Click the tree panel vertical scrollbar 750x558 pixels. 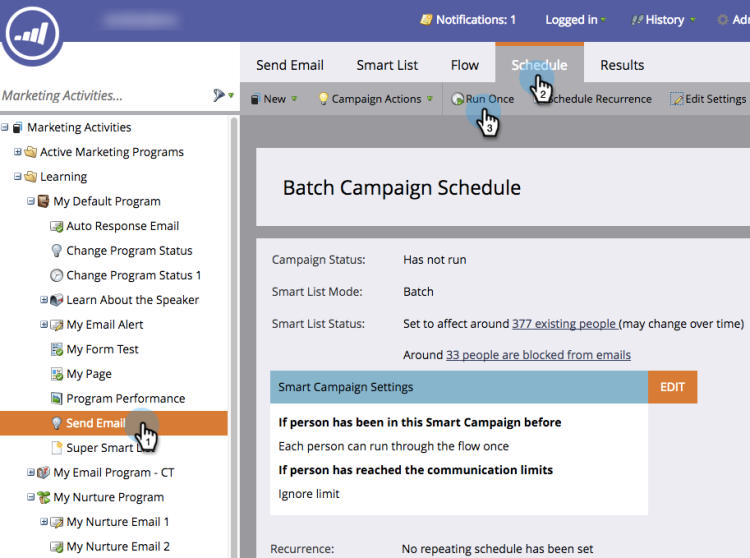point(234,335)
